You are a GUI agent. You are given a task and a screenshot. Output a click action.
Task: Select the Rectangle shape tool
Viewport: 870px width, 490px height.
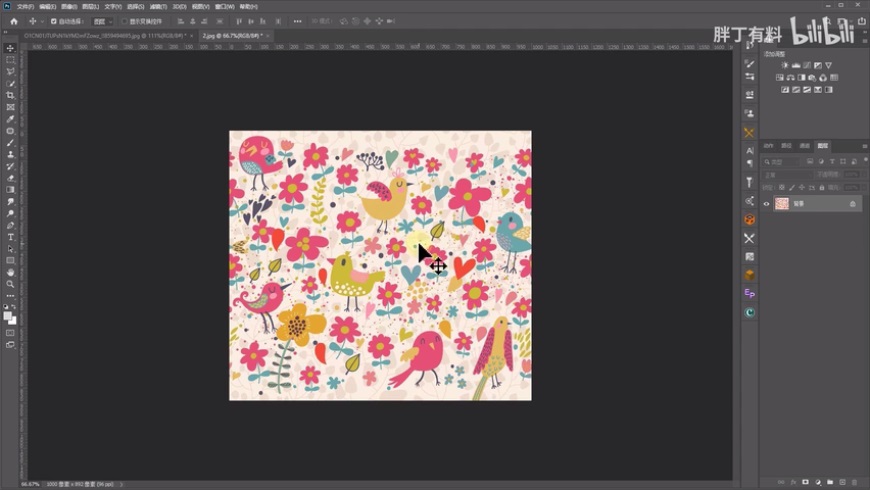tap(10, 260)
